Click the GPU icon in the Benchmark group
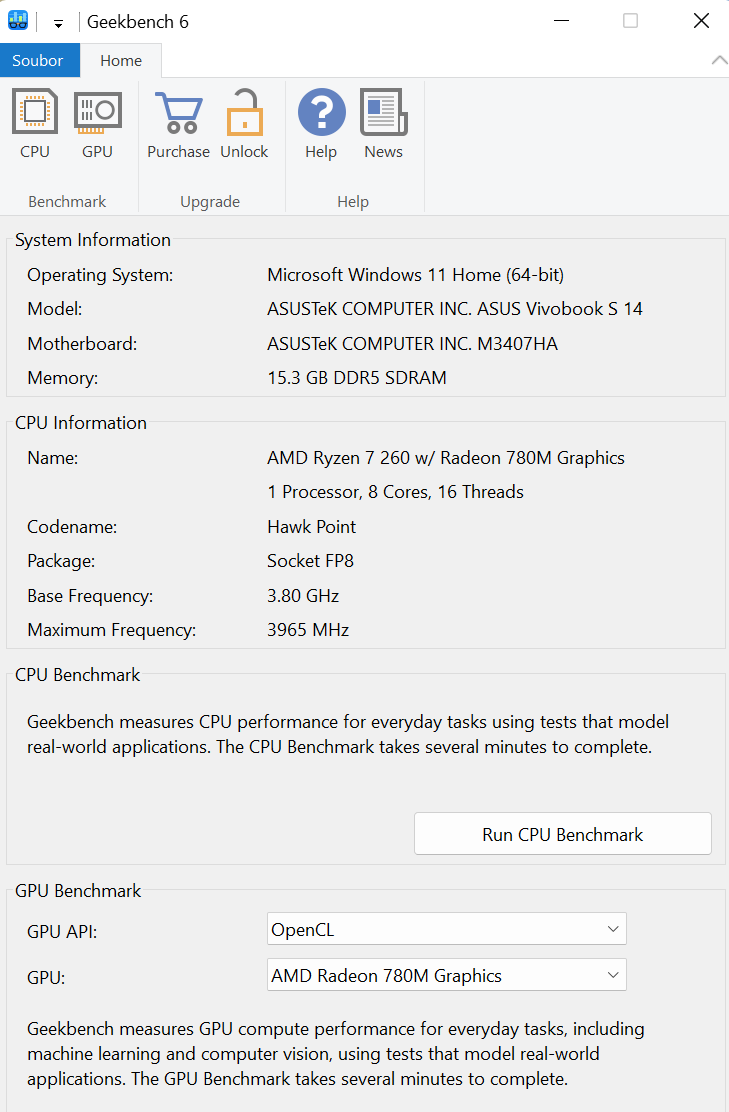The width and height of the screenshot is (729, 1112). click(x=97, y=111)
